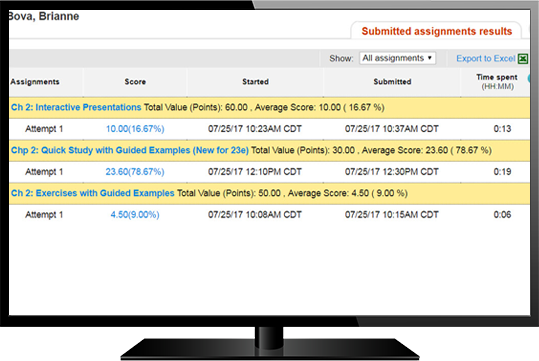Image resolution: width=539 pixels, height=361 pixels.
Task: Click the 4.50(9.00%) score link
Action: pyautogui.click(x=135, y=215)
